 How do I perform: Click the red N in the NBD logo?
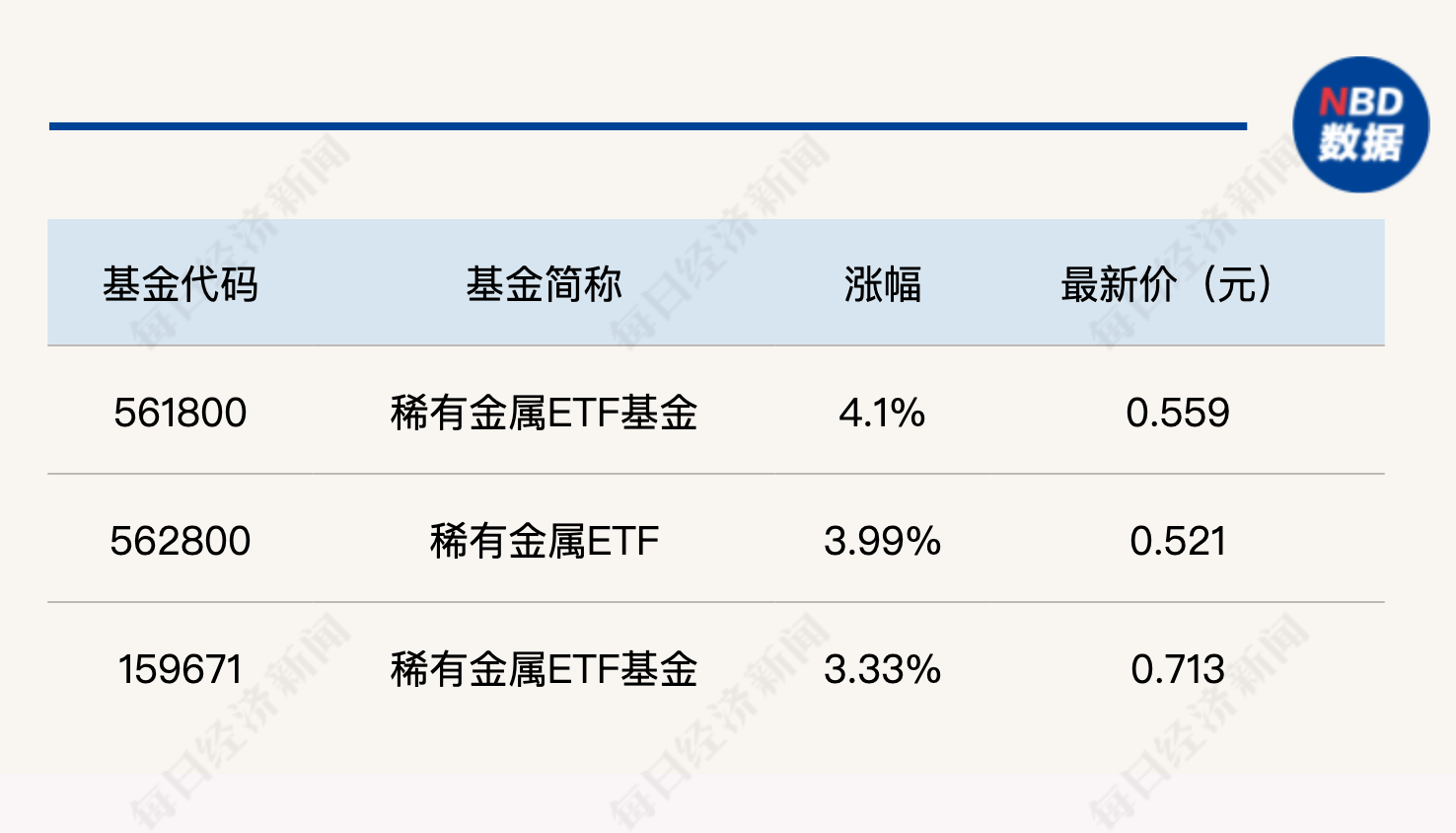point(1333,102)
